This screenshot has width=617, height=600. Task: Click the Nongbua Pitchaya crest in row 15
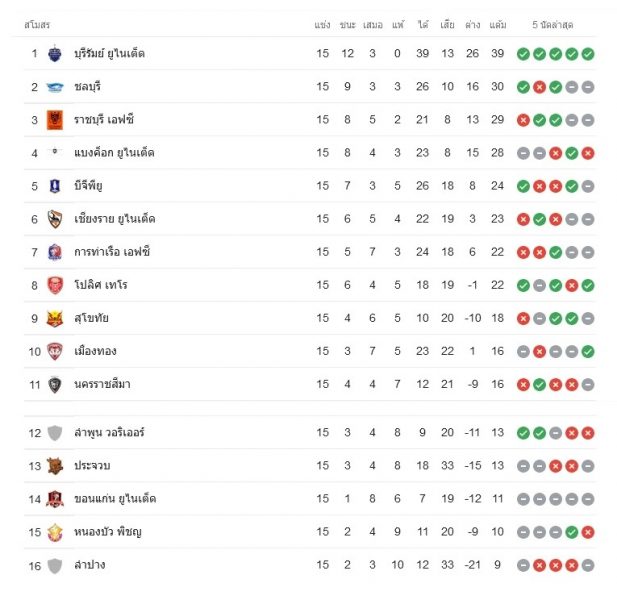pos(55,532)
